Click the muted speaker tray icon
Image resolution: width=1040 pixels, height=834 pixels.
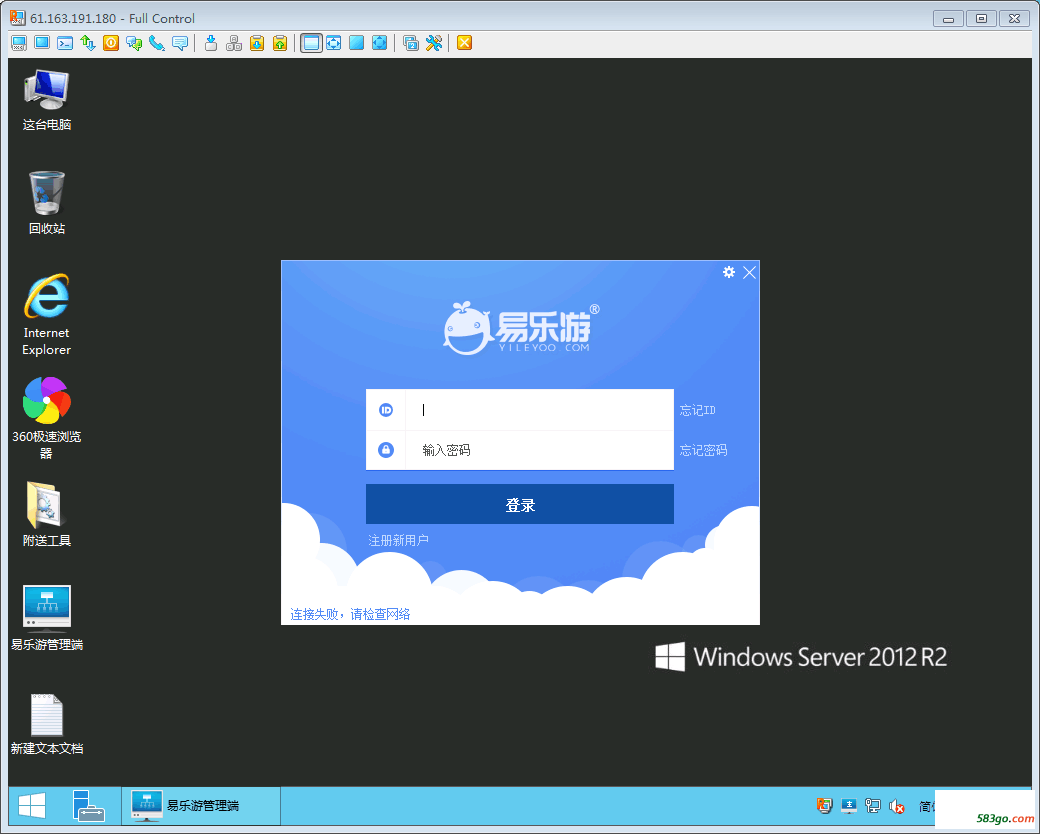(x=897, y=806)
